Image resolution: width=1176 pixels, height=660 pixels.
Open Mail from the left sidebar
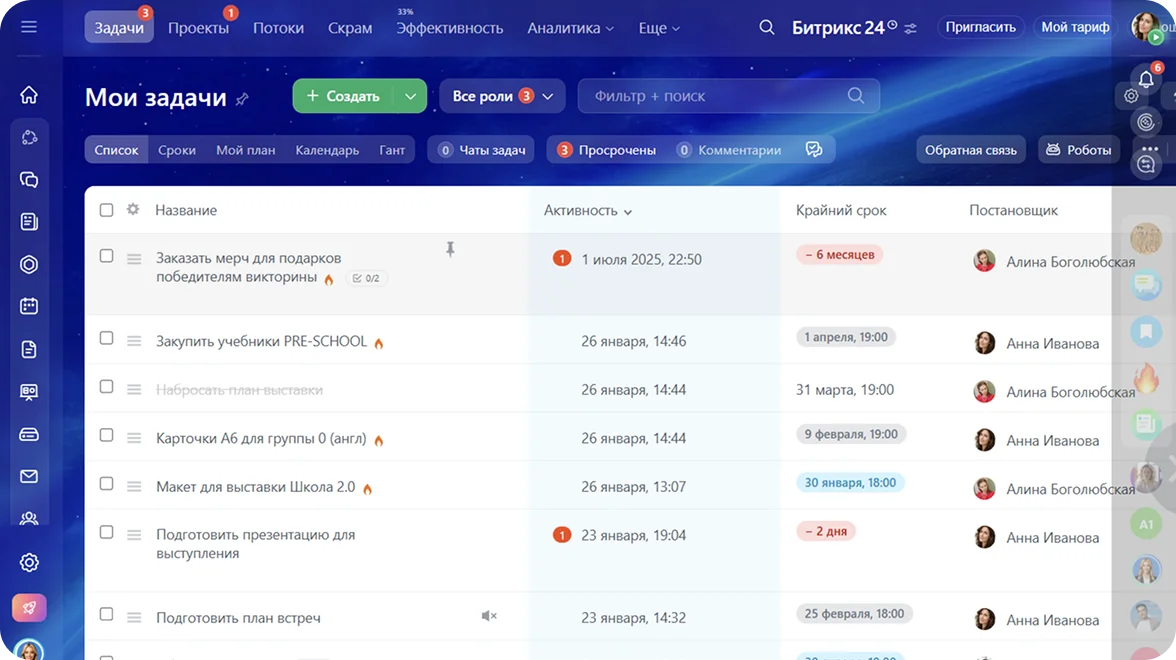[x=29, y=477]
